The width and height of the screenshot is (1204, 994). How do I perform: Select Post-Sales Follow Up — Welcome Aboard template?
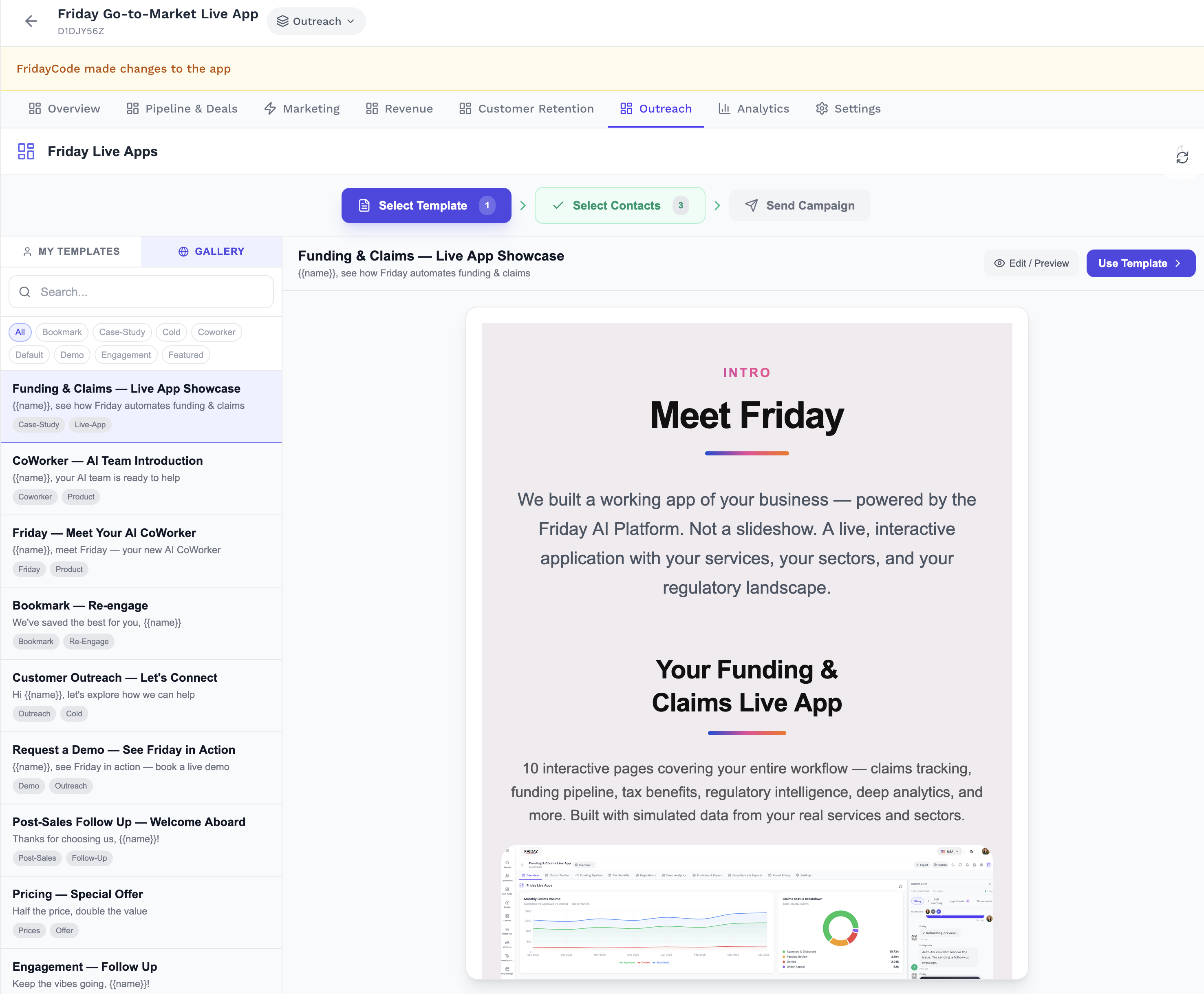(x=141, y=840)
